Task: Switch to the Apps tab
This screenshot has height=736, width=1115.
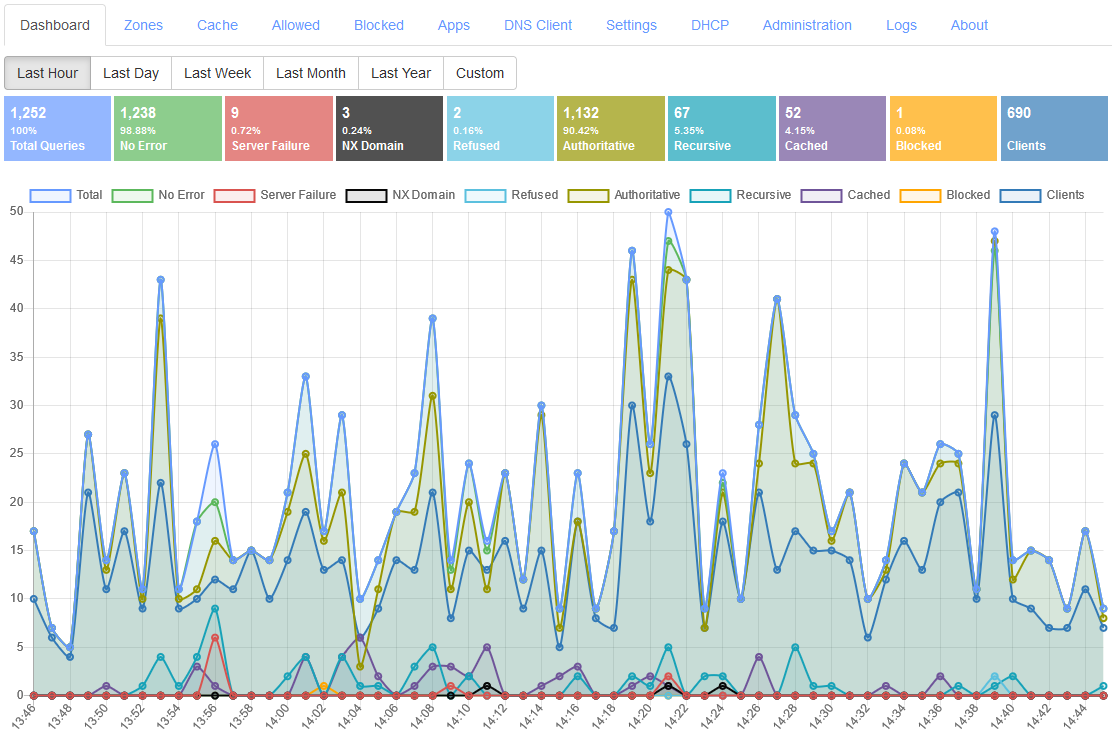Action: 453,25
